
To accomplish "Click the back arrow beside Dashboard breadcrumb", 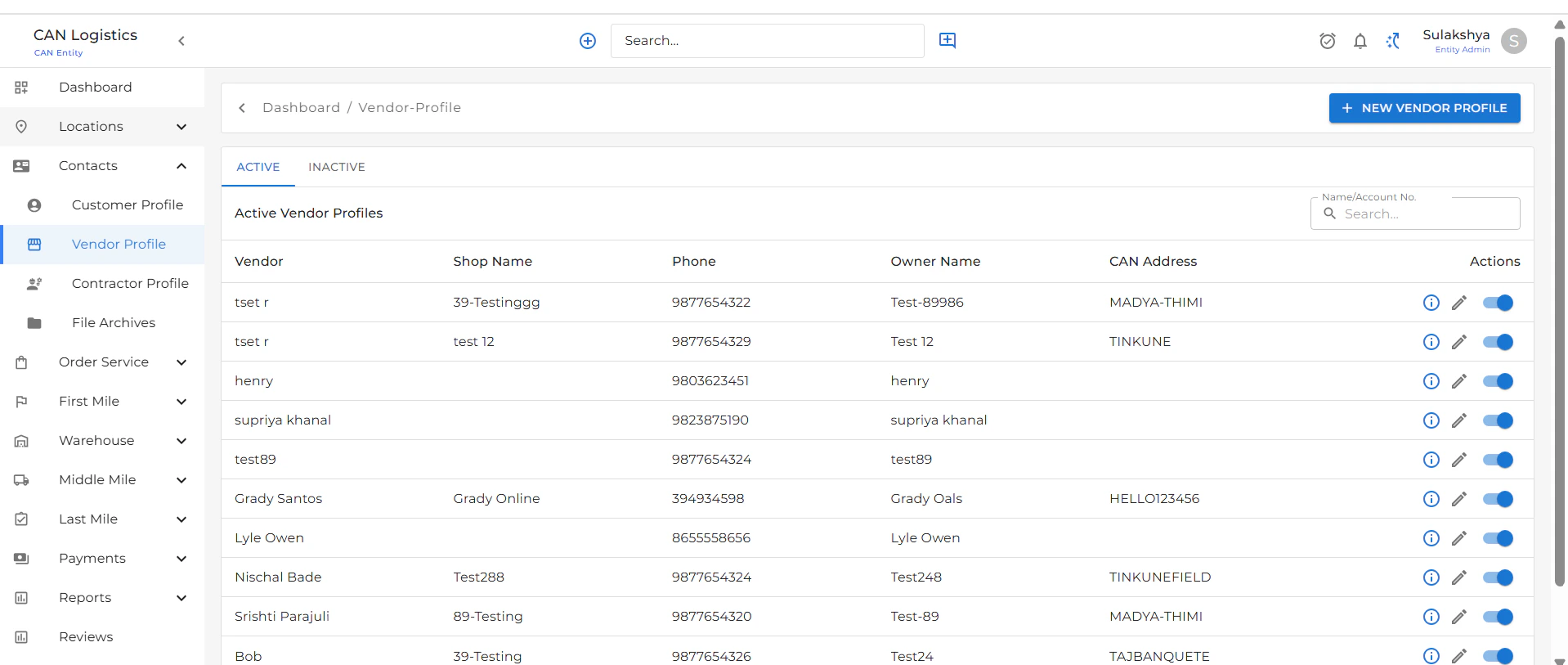I will pyautogui.click(x=242, y=108).
